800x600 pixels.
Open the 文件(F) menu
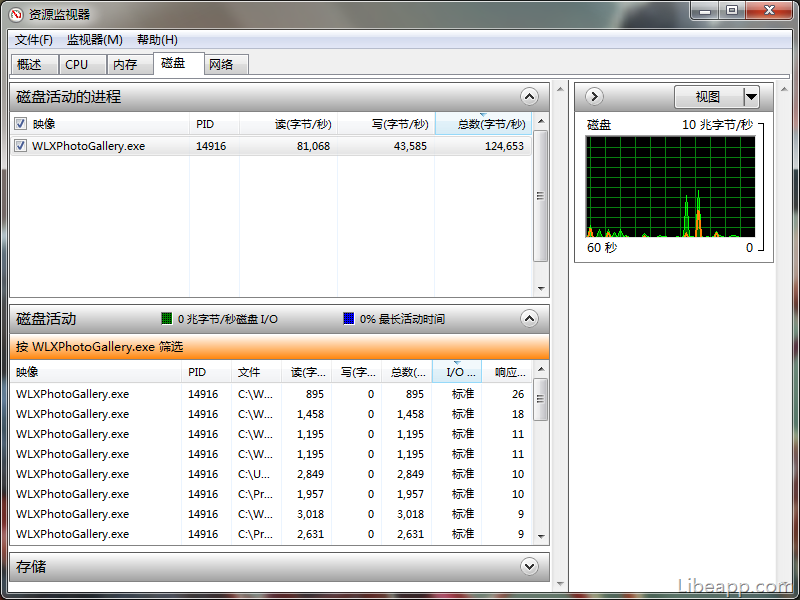pyautogui.click(x=34, y=40)
